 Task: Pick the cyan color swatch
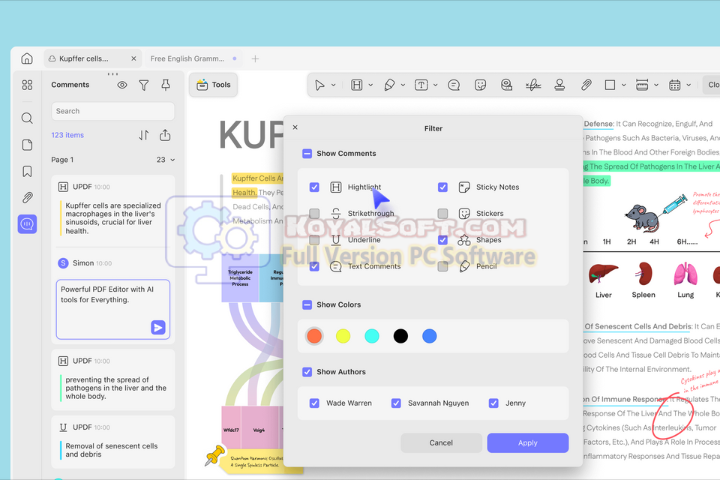[x=372, y=336]
